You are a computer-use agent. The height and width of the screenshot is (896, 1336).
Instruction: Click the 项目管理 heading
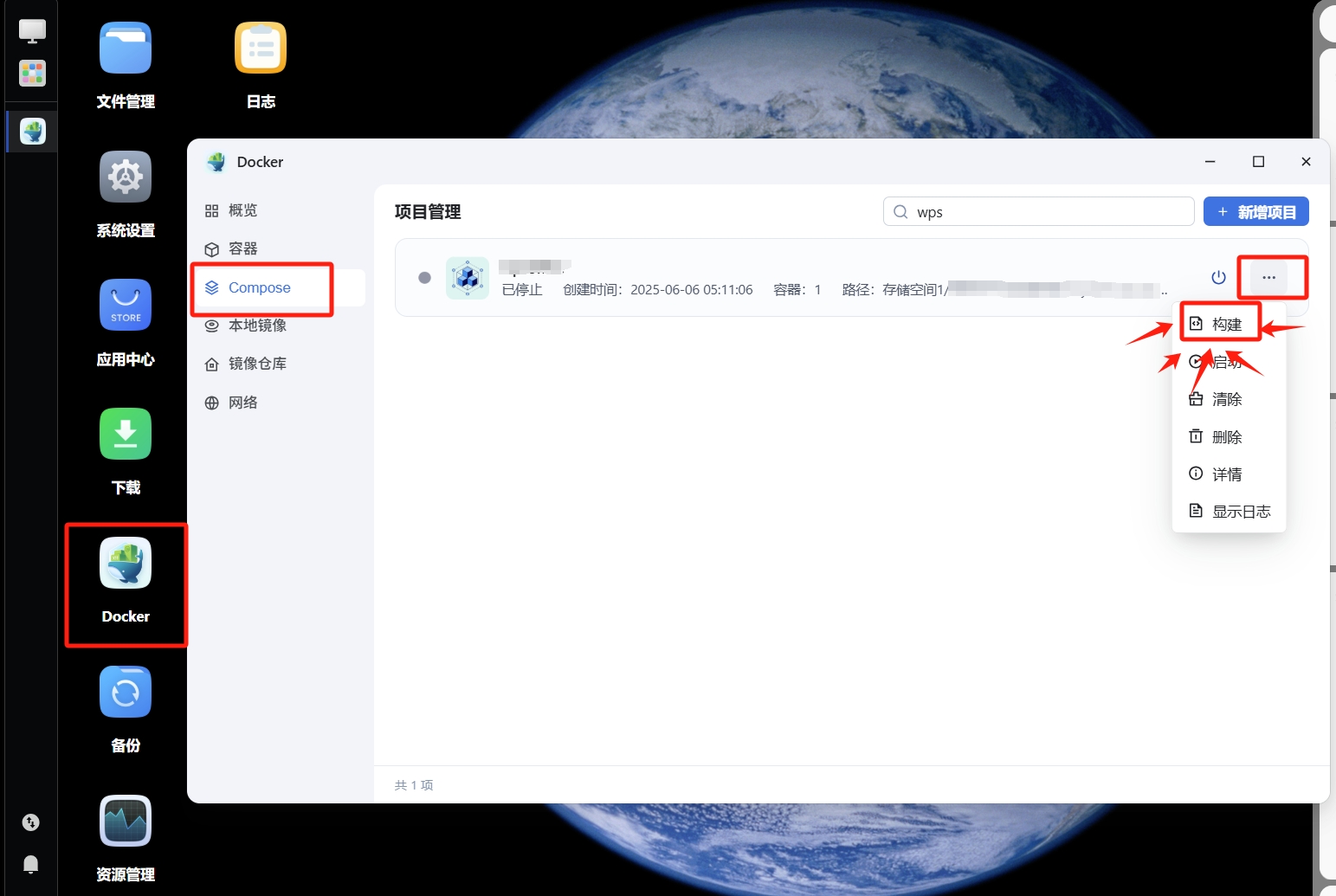point(428,212)
